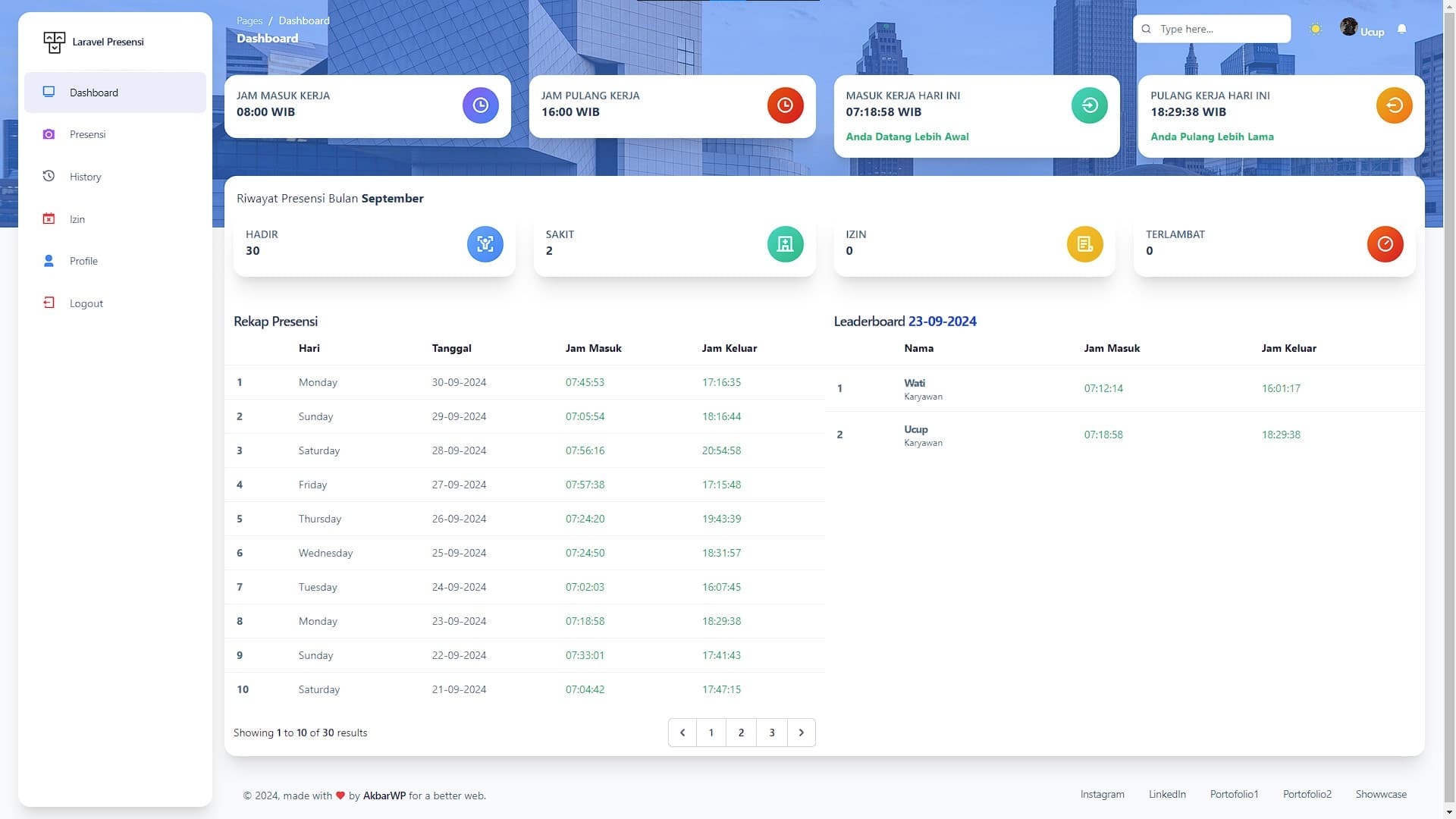Select page 2 in pagination
The height and width of the screenshot is (819, 1456).
tap(741, 733)
